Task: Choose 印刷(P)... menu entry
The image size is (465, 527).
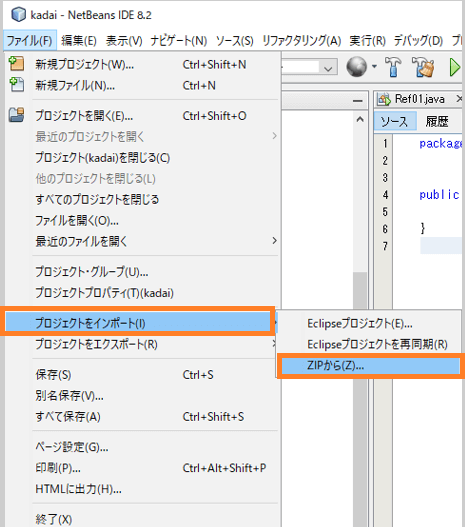Action: tap(142, 468)
